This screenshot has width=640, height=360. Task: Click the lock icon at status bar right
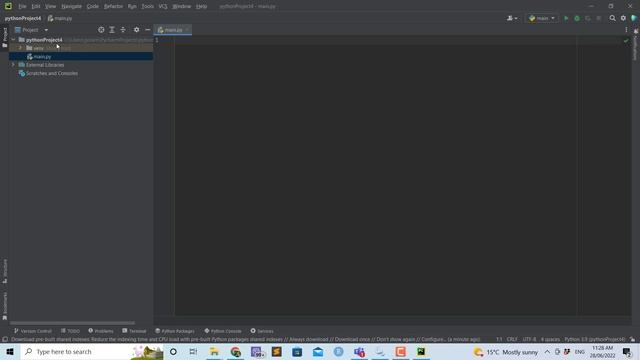click(632, 340)
